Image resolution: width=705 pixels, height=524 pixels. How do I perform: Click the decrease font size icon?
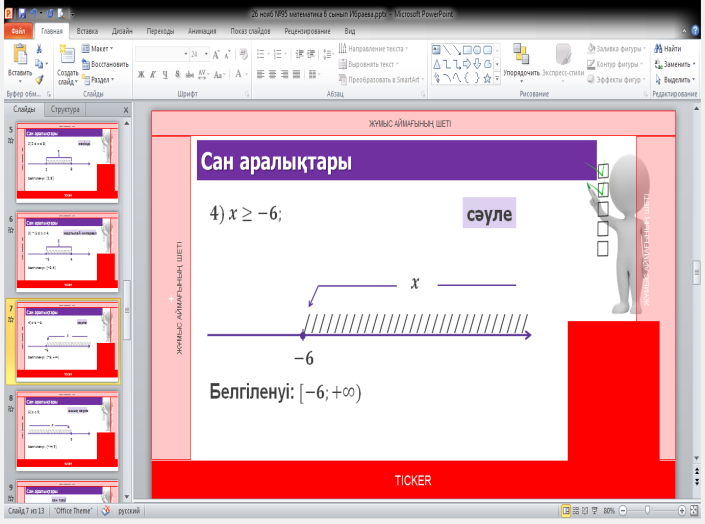pos(227,55)
